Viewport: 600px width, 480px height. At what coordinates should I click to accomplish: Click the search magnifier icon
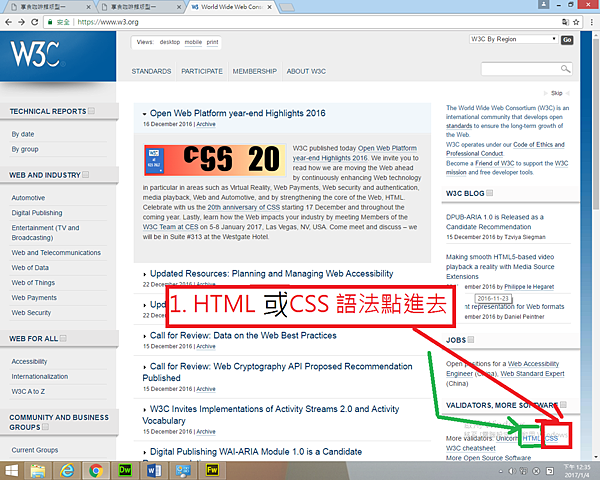pos(565,69)
